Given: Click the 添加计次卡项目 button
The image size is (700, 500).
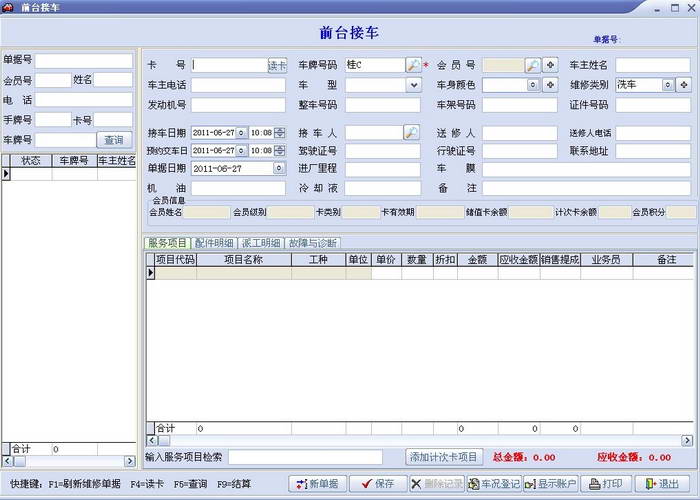Looking at the screenshot, I should (444, 457).
